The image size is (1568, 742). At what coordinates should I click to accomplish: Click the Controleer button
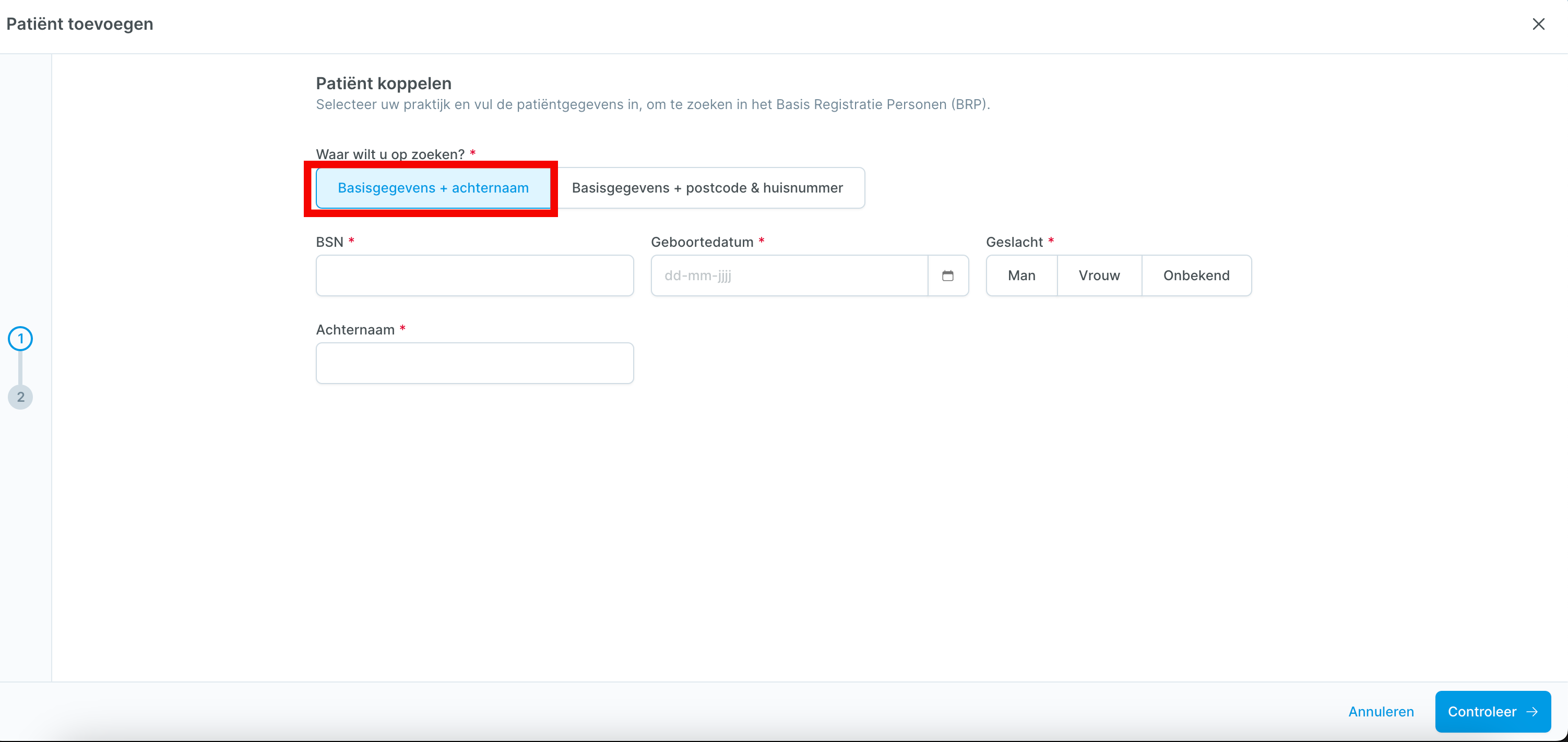(x=1492, y=712)
